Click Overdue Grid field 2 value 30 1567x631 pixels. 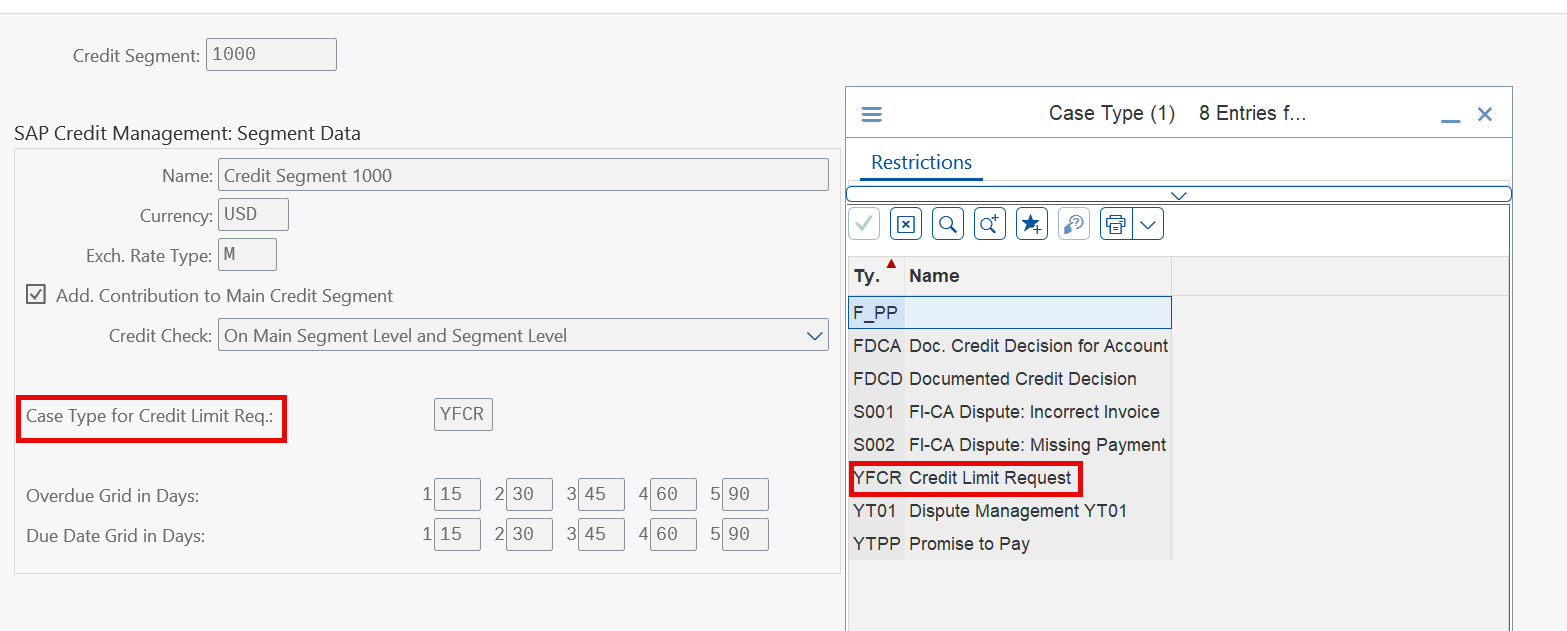(529, 495)
